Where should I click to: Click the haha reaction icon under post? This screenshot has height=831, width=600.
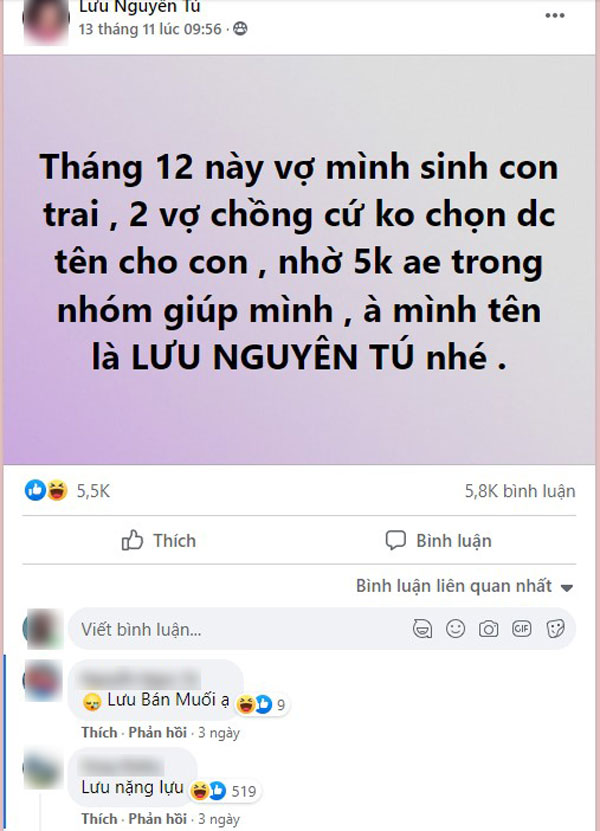point(57,490)
